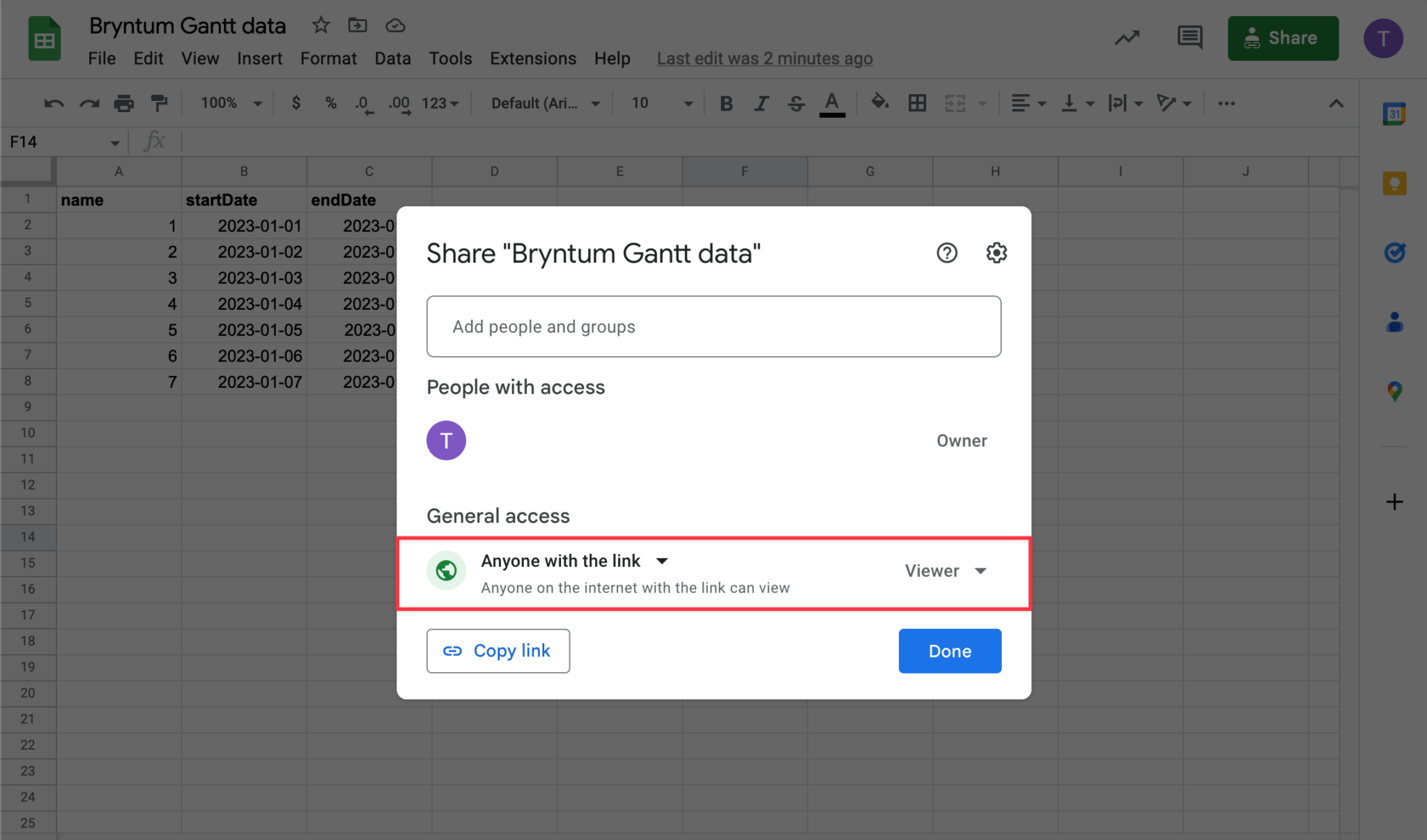The image size is (1427, 840).
Task: Open Contacts side panel
Action: [1394, 322]
